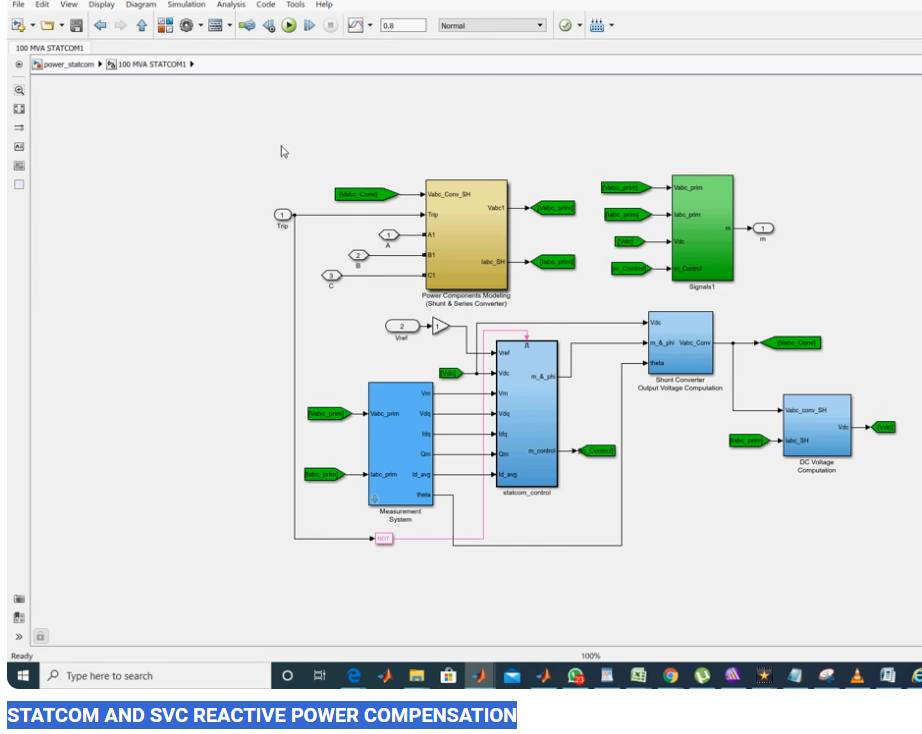Expand the Build Model dropdown arrow

pos(612,25)
